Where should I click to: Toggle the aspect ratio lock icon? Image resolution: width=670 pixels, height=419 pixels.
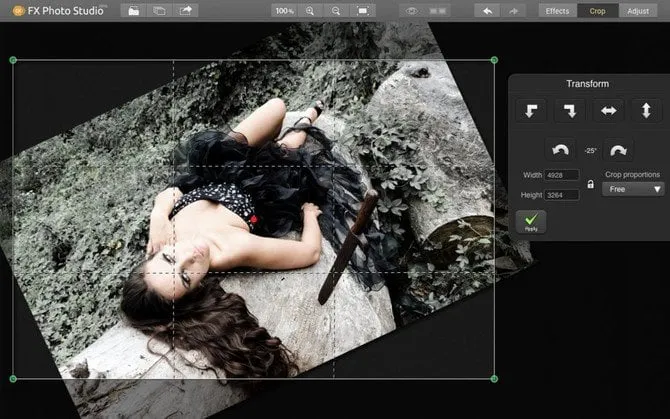590,184
